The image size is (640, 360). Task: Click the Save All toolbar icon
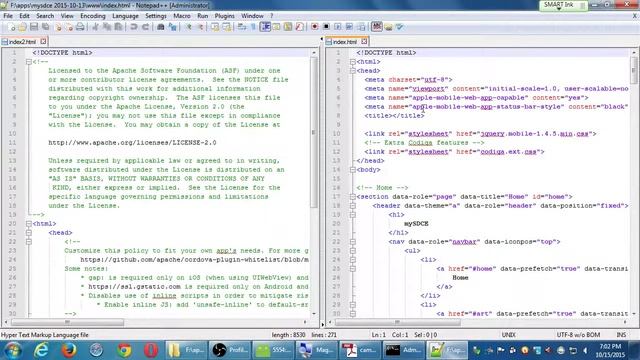(x=46, y=27)
